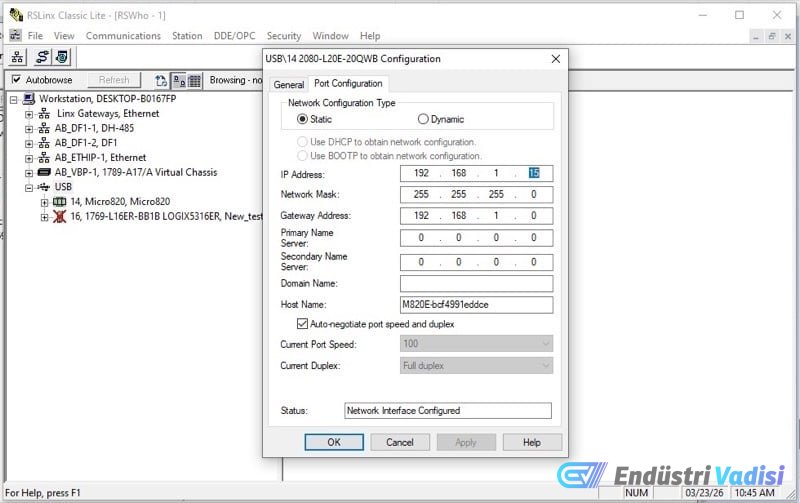Click the Refresh button in RSWho
The height and width of the screenshot is (503, 800).
point(114,80)
